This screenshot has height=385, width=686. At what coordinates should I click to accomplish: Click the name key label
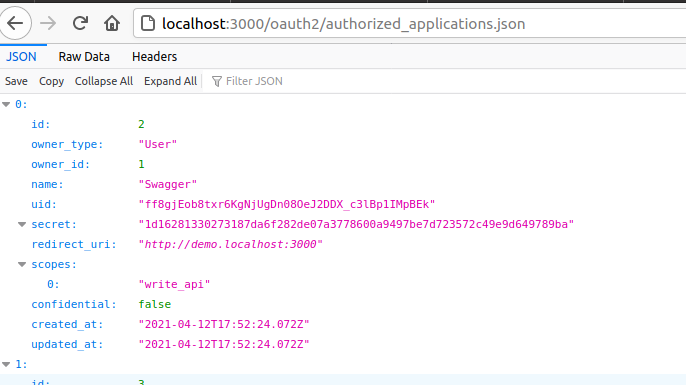pos(47,185)
